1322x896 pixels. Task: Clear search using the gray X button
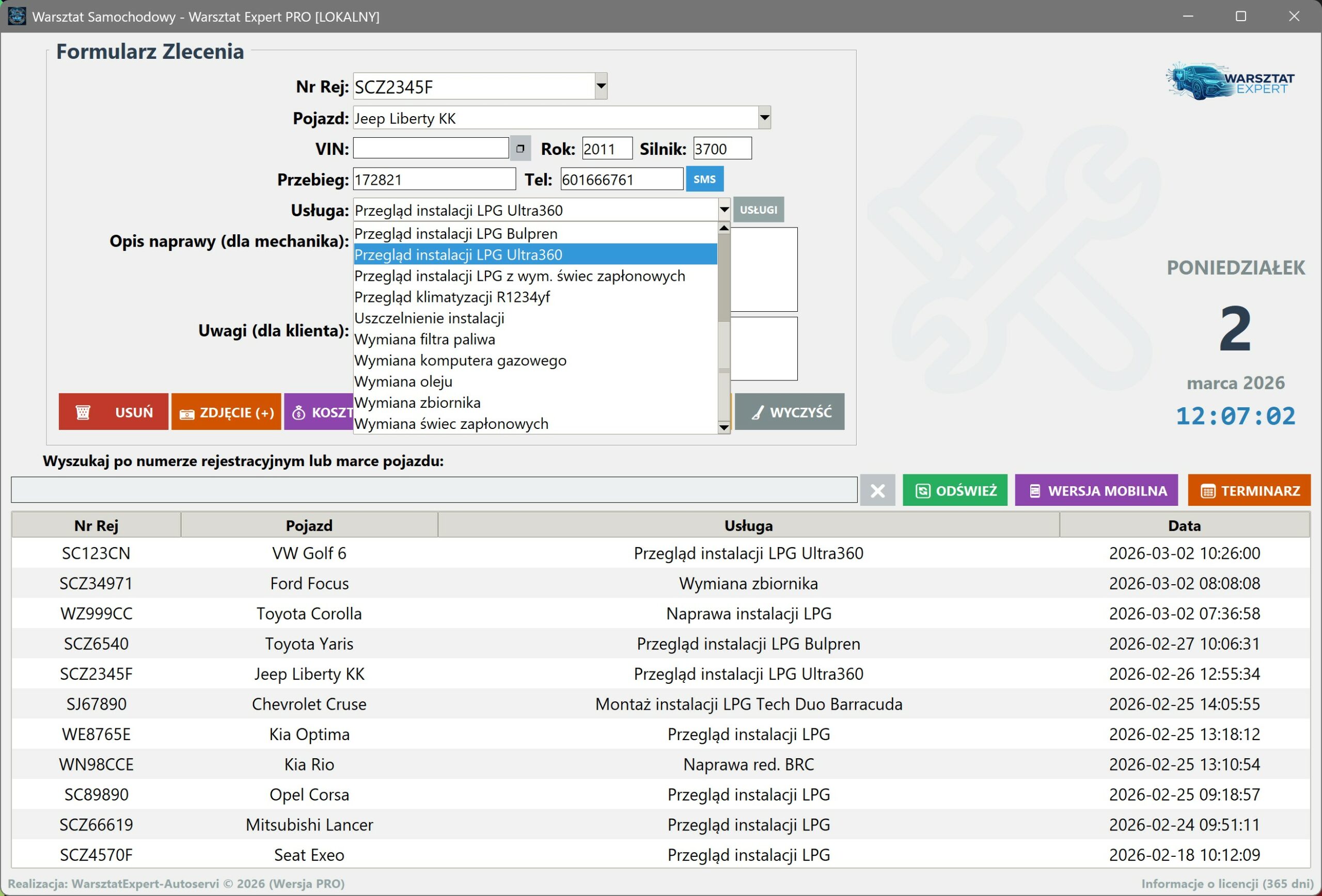(x=877, y=490)
